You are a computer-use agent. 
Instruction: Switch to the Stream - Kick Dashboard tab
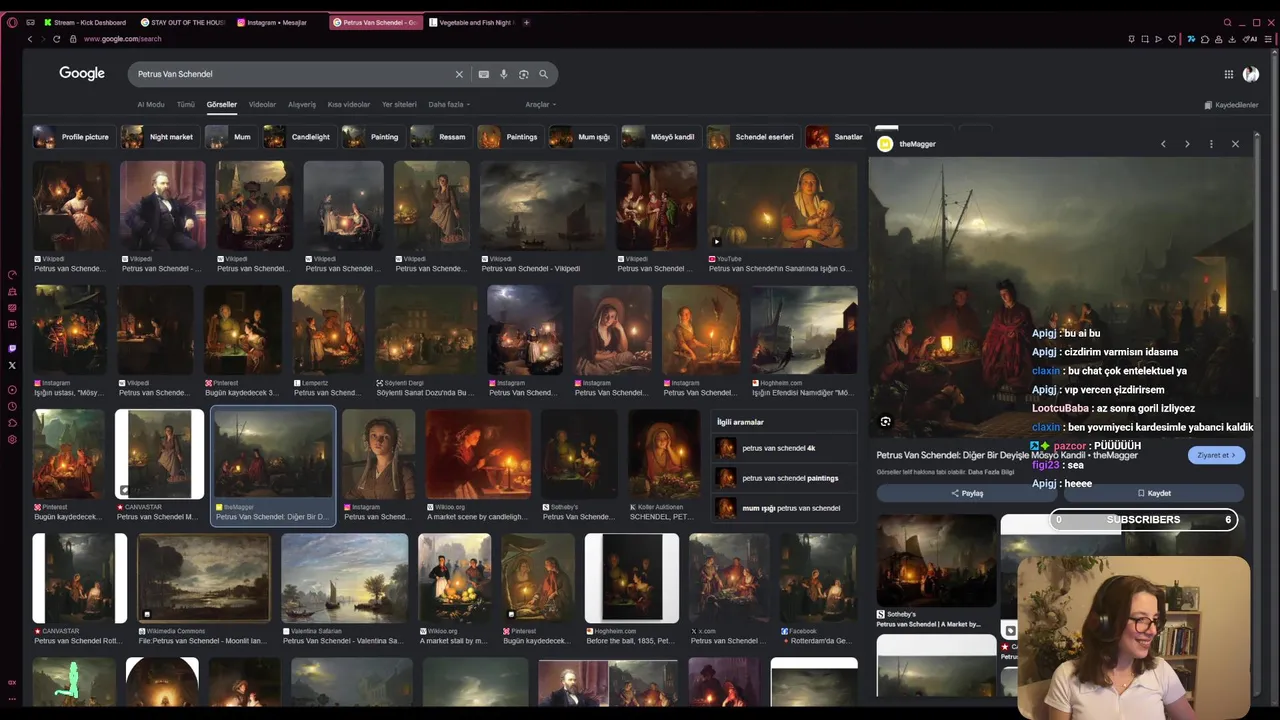point(84,22)
